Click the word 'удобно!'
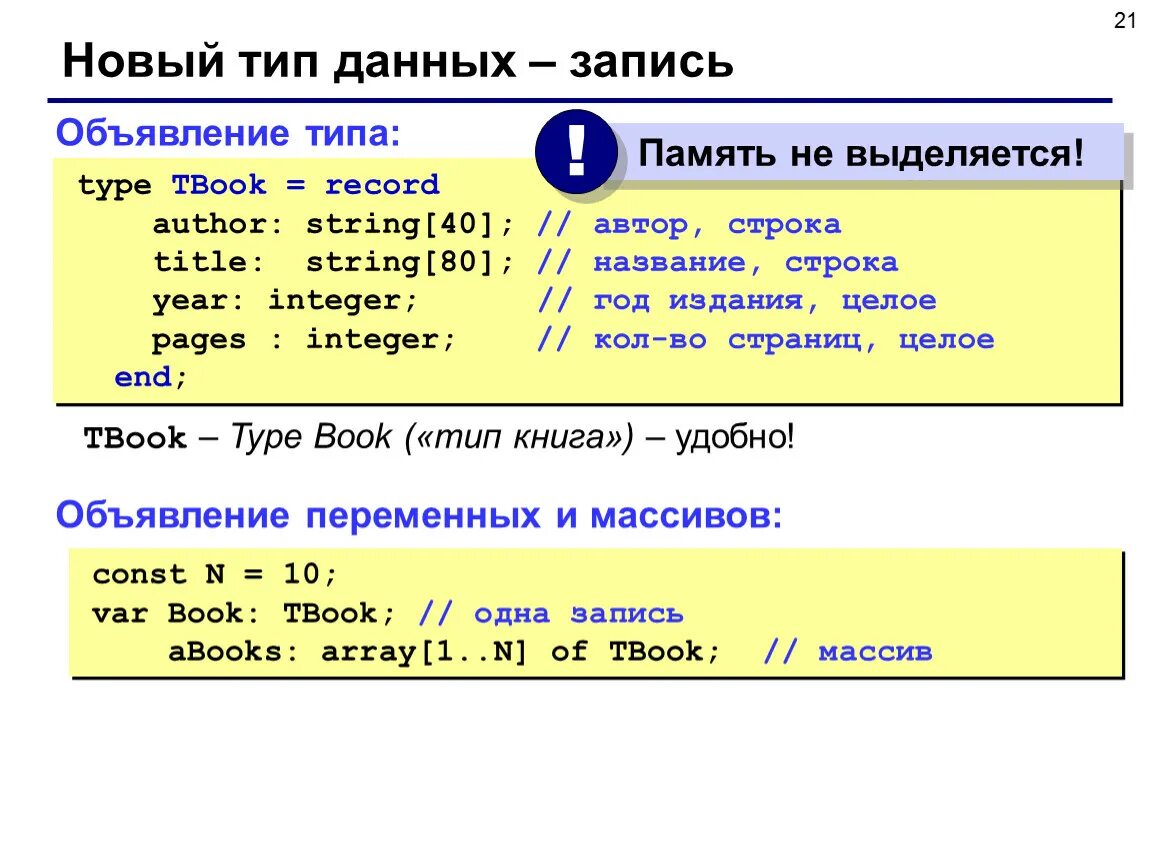Screen dimensions: 1150x864 (735, 437)
